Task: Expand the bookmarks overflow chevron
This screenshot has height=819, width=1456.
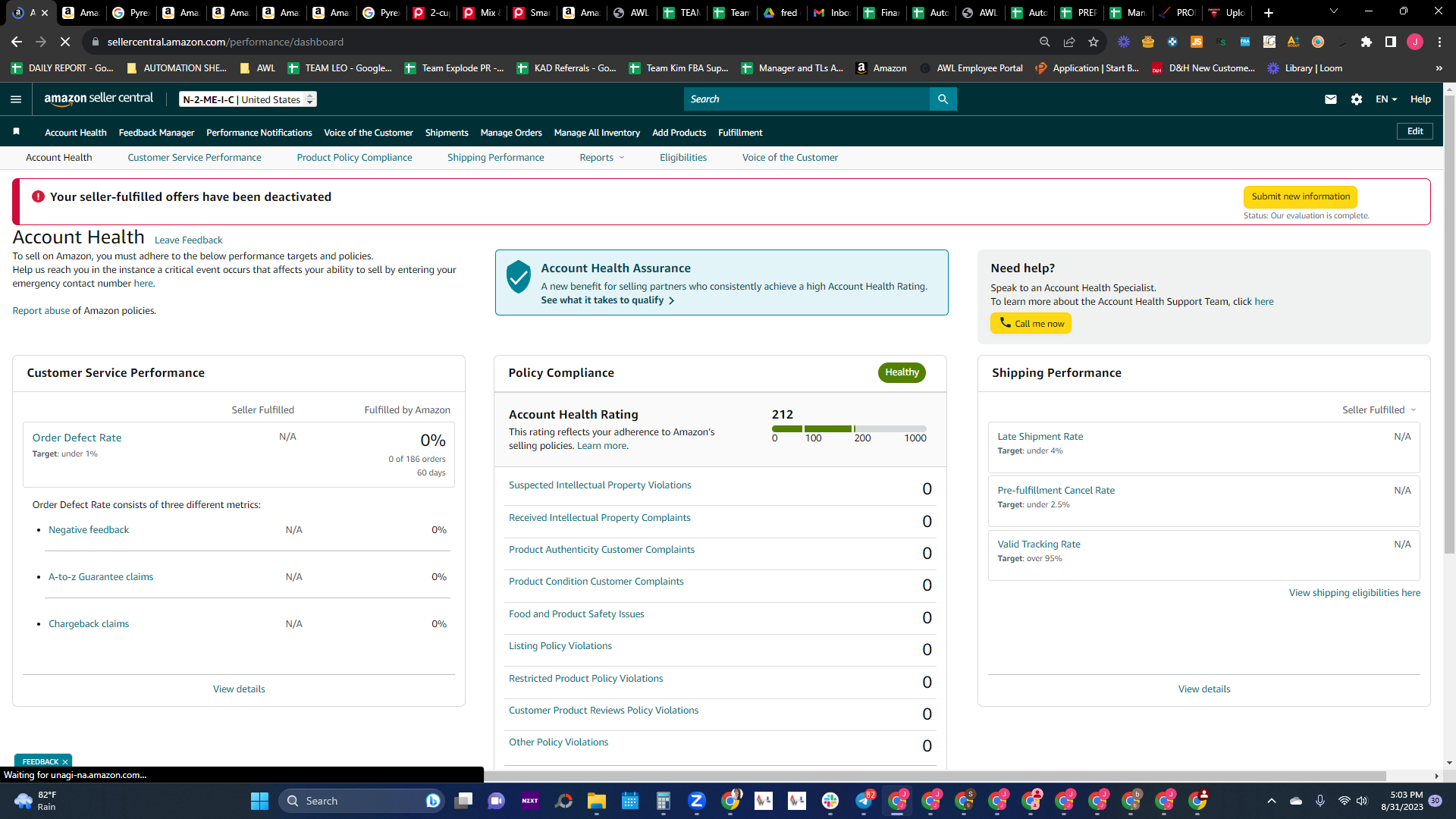Action: pyautogui.click(x=1439, y=68)
